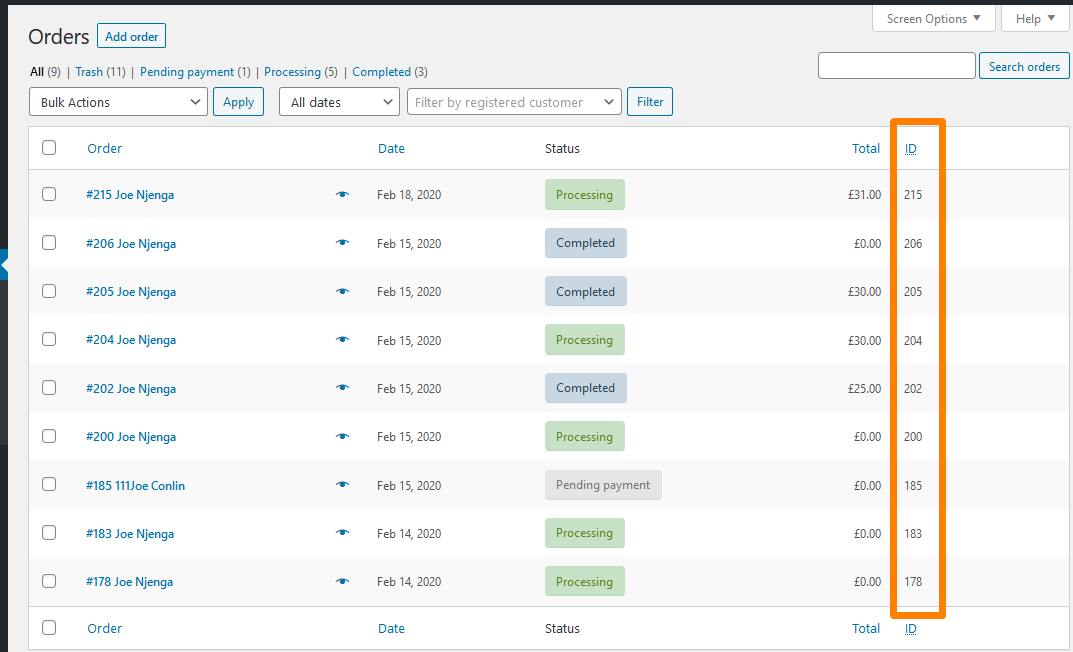Viewport: 1073px width, 652px height.
Task: Show preview of order #200
Action: [x=342, y=437]
